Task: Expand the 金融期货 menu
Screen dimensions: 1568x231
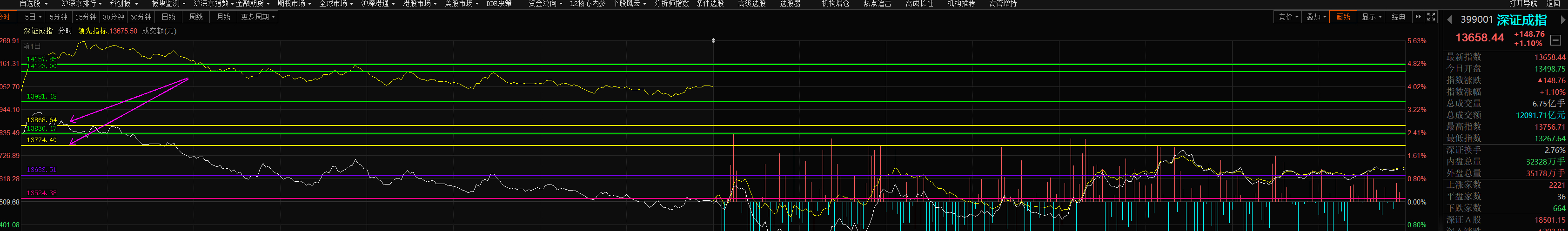Action: 253,4
